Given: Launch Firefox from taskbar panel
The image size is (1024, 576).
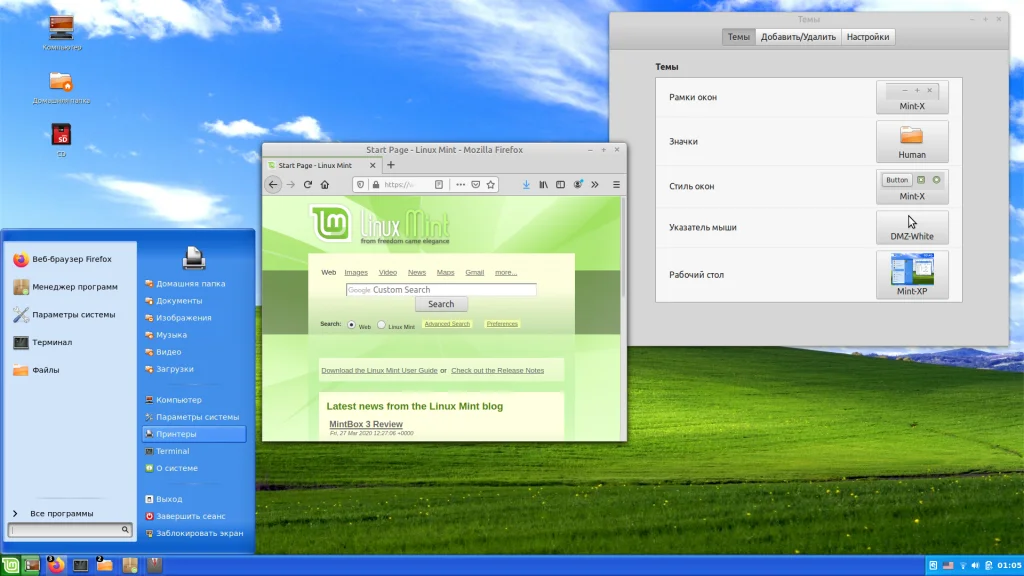Looking at the screenshot, I should (x=56, y=565).
